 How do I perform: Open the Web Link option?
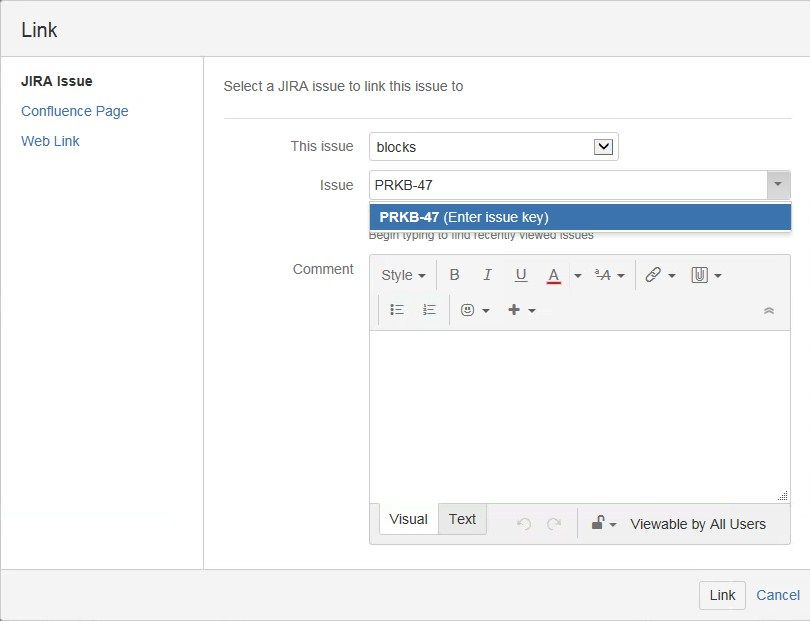click(50, 141)
